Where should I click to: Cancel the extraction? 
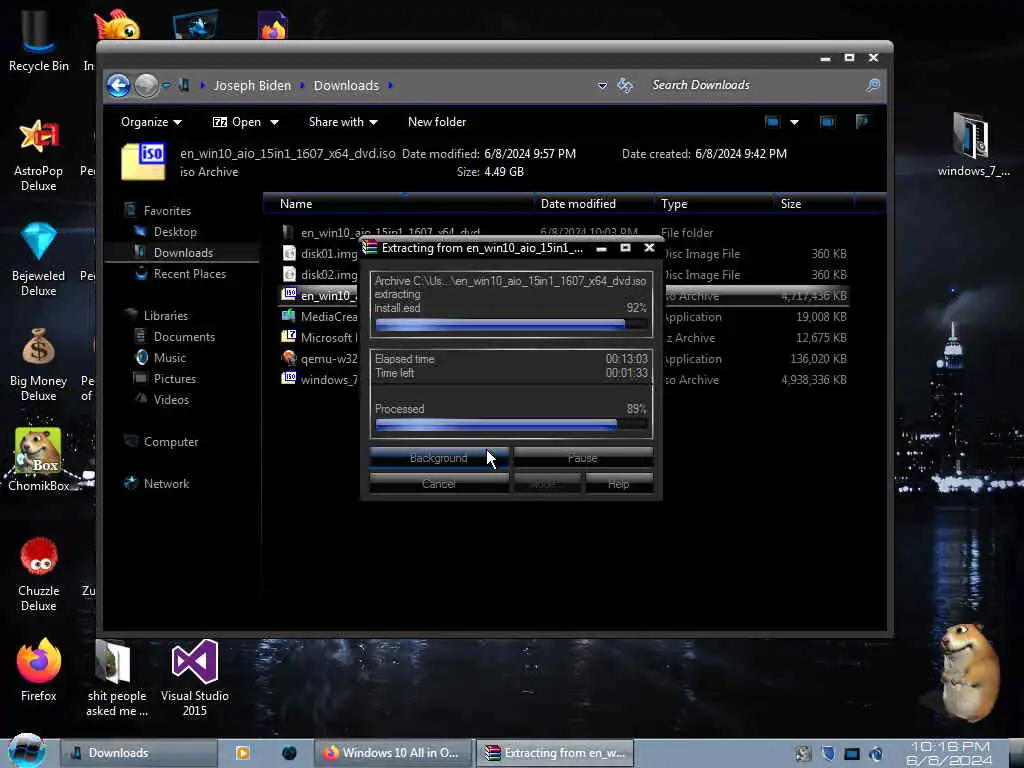[x=439, y=484]
